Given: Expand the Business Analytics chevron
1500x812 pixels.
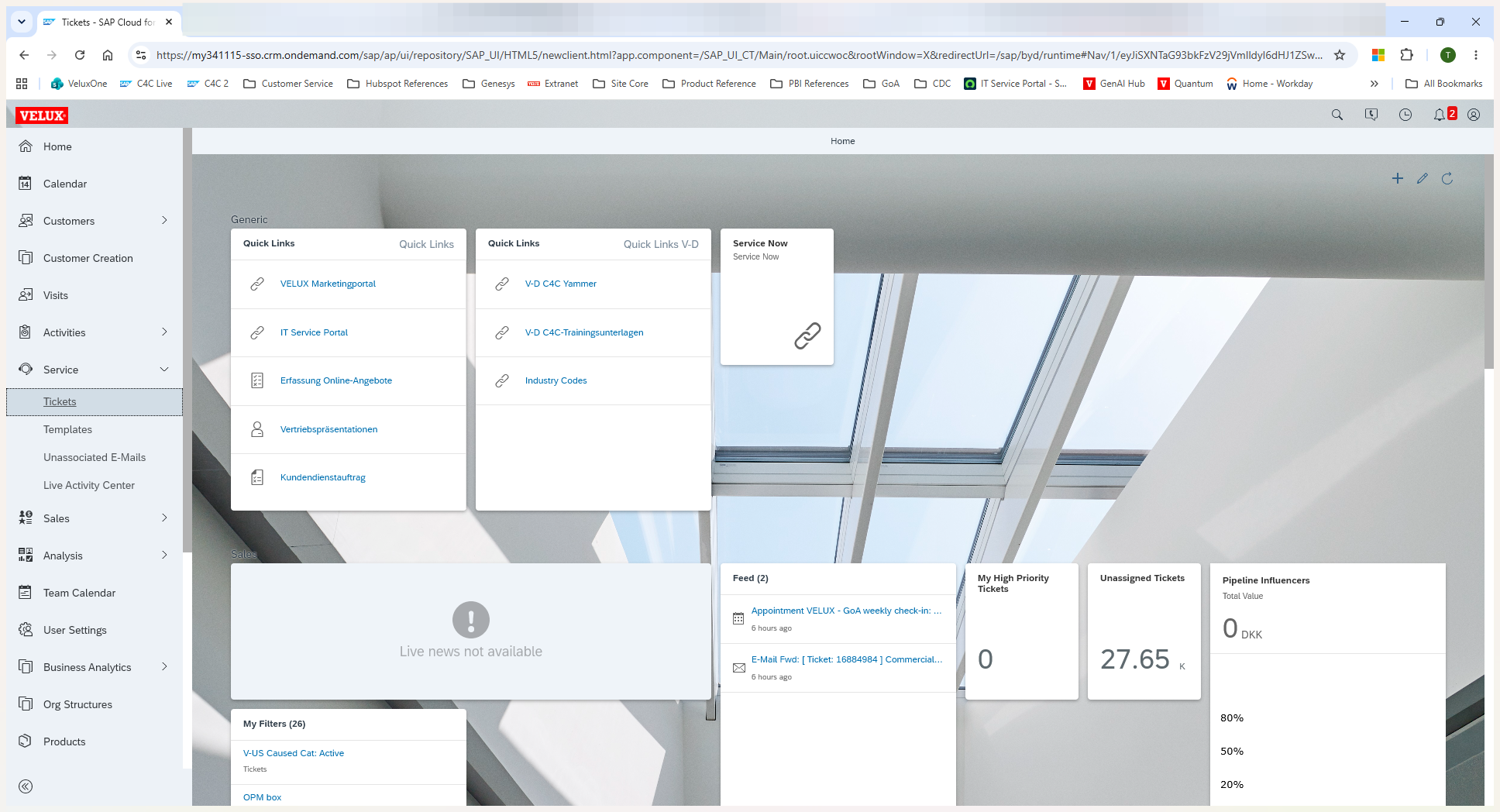Looking at the screenshot, I should pyautogui.click(x=164, y=667).
